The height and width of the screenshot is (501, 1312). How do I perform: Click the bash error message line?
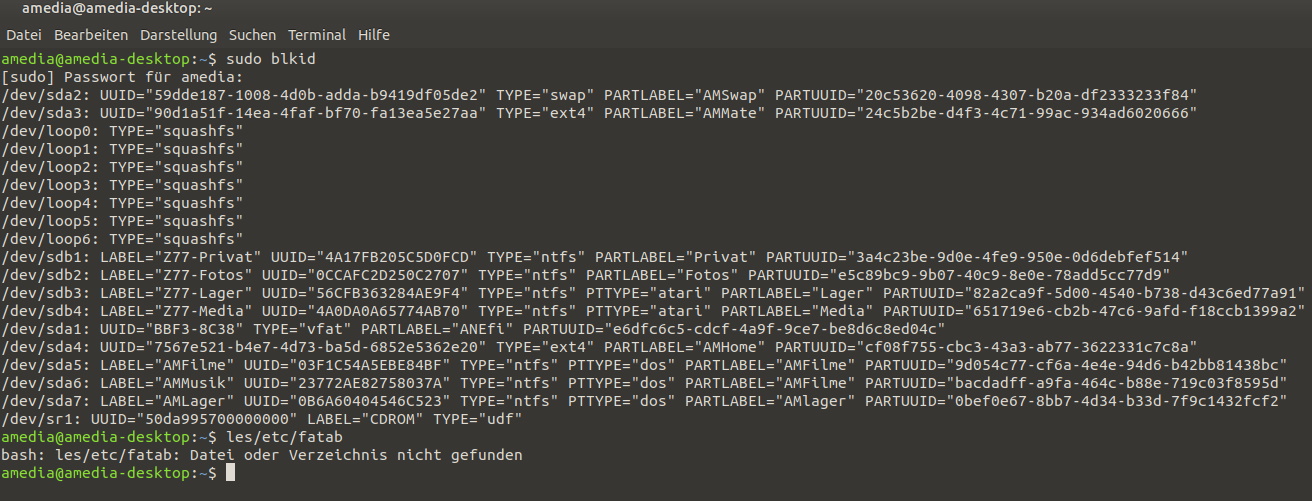pyautogui.click(x=261, y=455)
